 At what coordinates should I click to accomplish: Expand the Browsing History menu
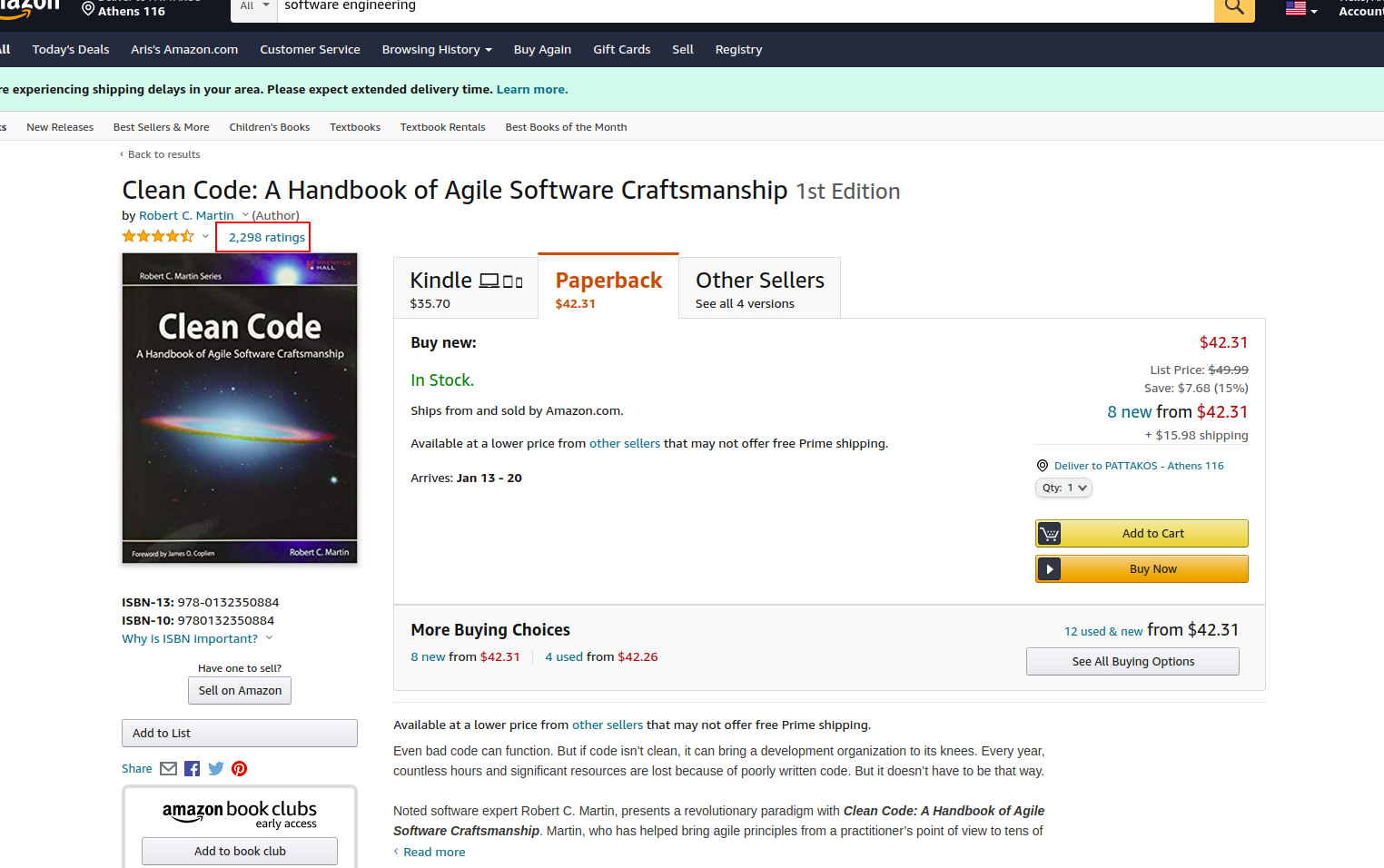pos(437,50)
